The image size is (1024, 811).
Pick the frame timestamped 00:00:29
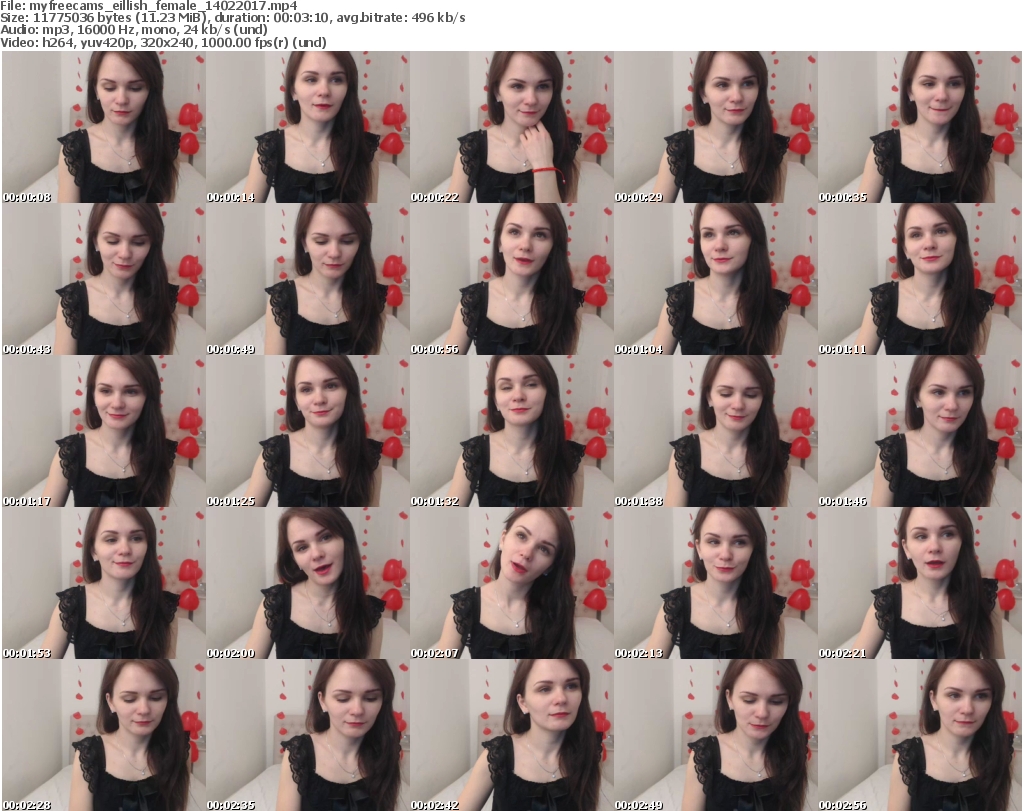click(716, 127)
